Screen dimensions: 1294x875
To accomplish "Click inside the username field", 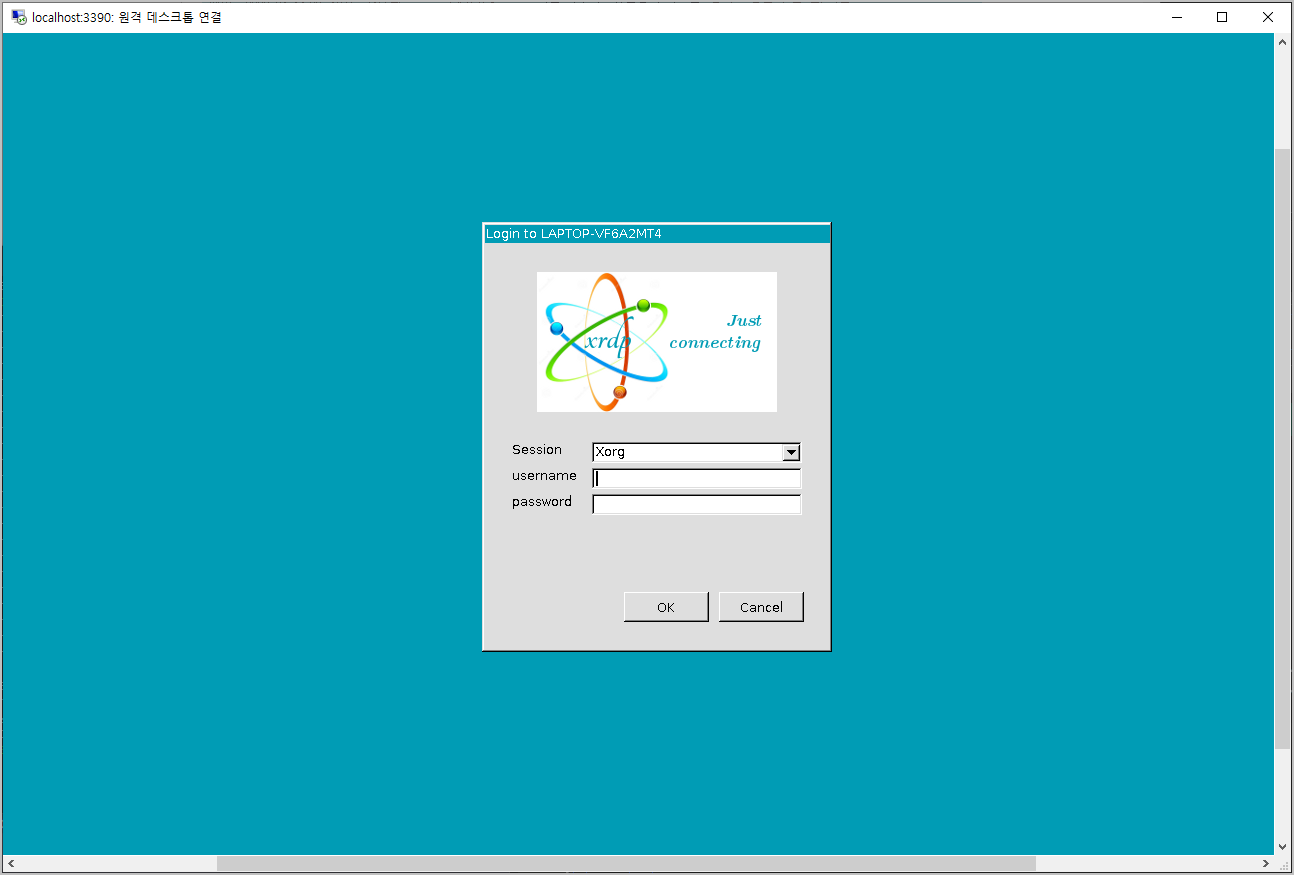I will click(x=696, y=478).
